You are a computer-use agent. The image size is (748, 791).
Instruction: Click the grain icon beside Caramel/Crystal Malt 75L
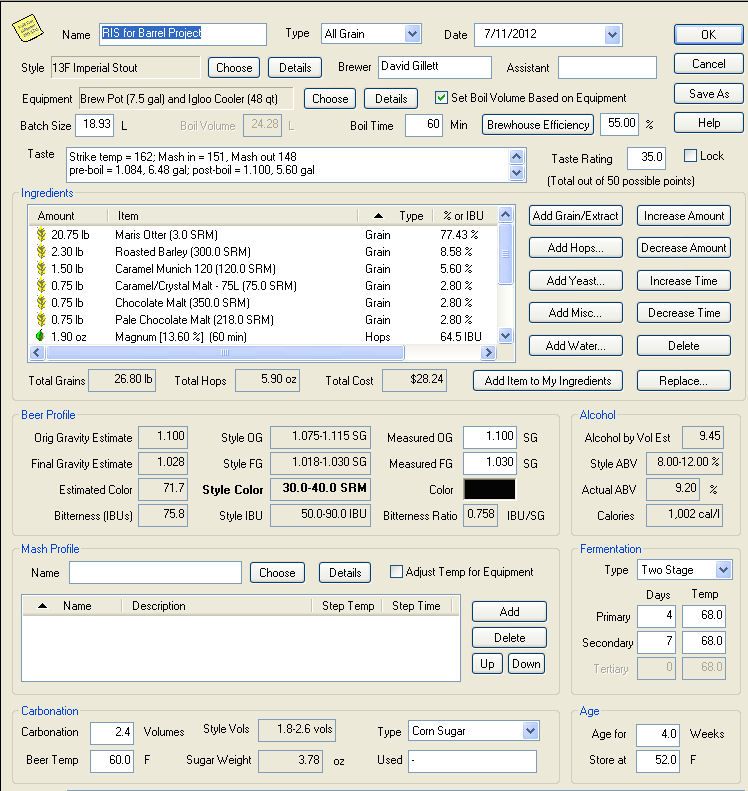point(41,286)
